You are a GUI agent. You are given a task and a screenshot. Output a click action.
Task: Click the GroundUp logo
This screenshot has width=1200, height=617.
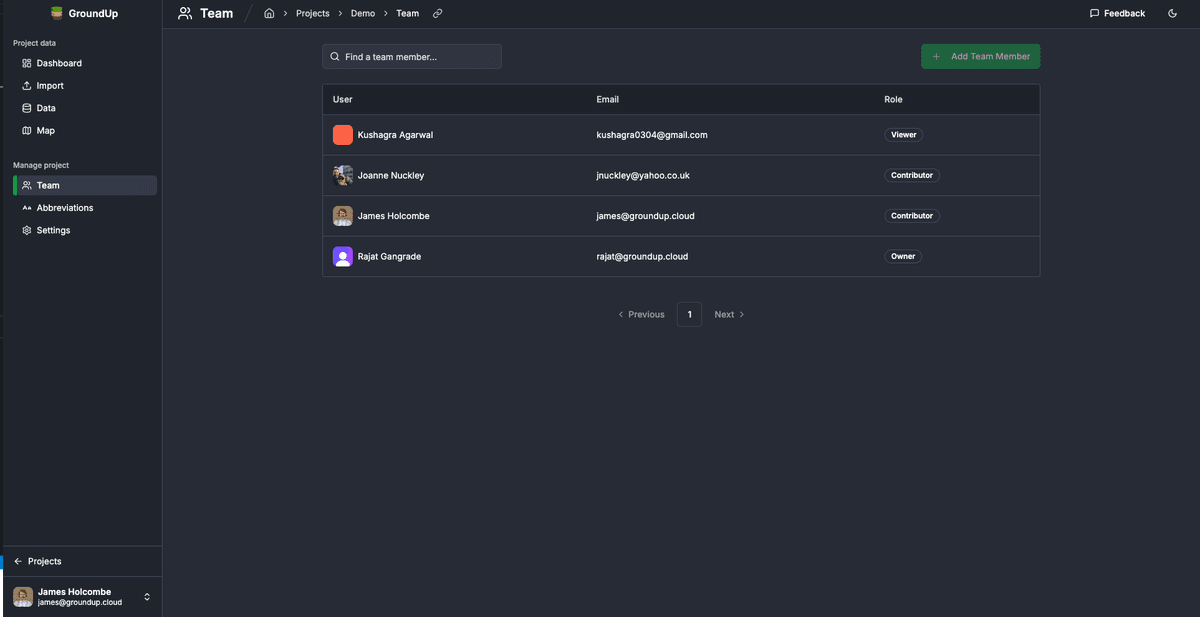(x=85, y=14)
